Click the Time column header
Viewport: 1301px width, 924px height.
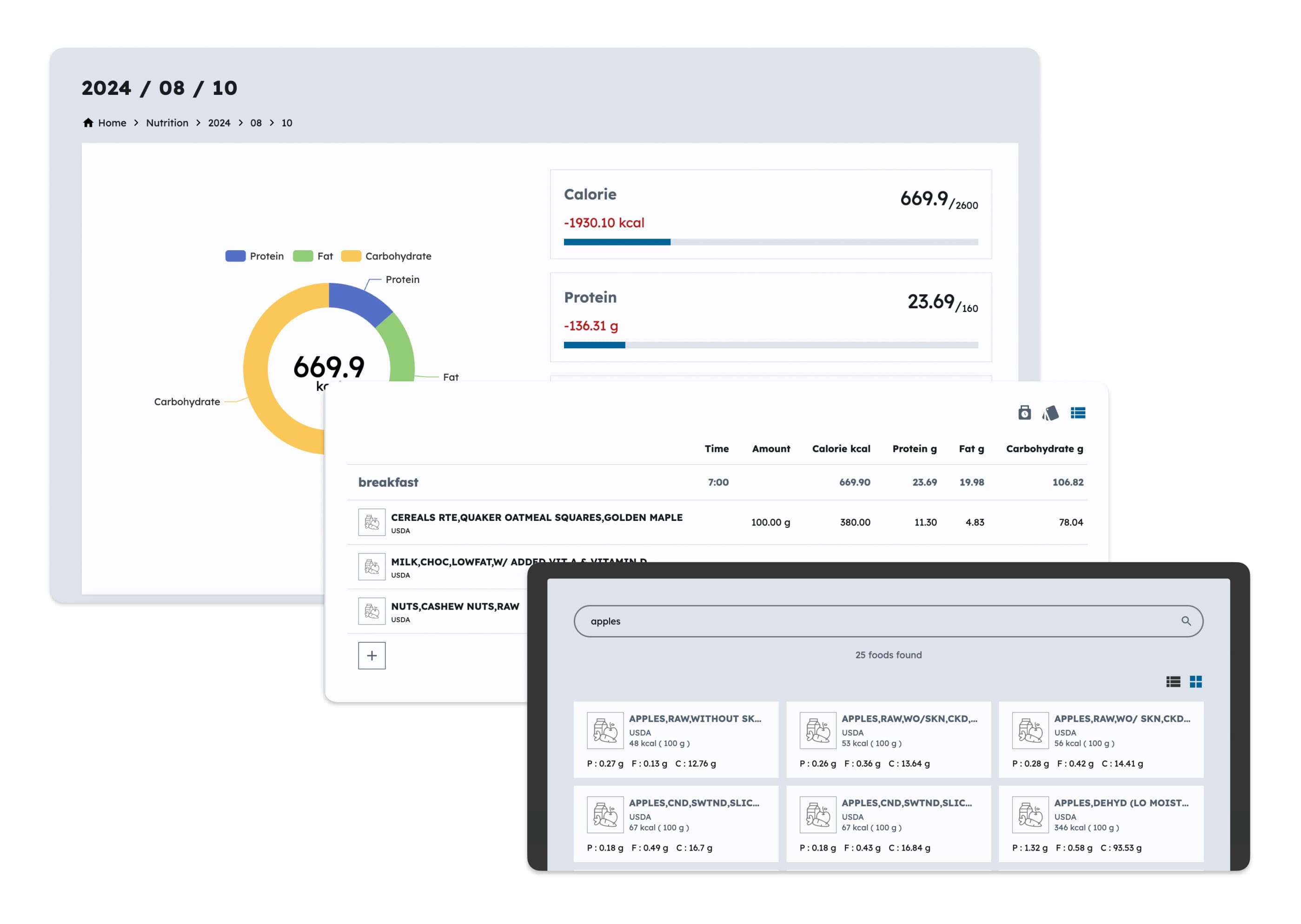click(x=716, y=448)
